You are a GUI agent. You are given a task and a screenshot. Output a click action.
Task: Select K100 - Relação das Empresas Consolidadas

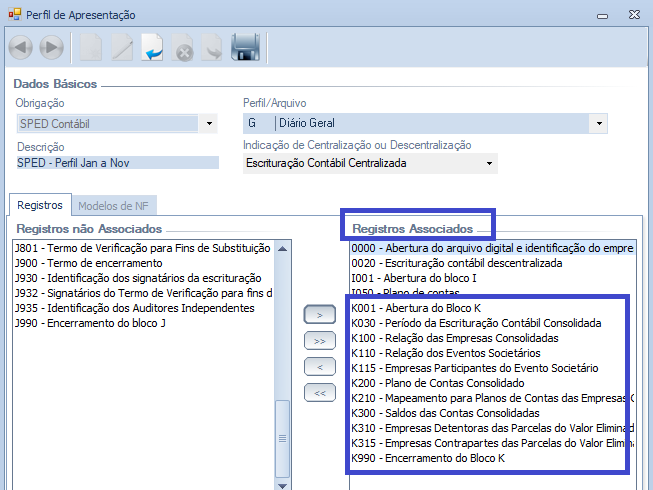[x=493, y=338]
